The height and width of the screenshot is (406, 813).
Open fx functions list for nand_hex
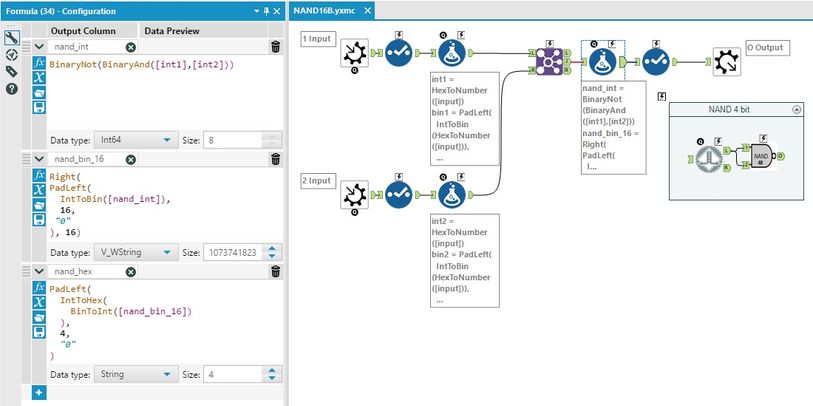point(39,287)
